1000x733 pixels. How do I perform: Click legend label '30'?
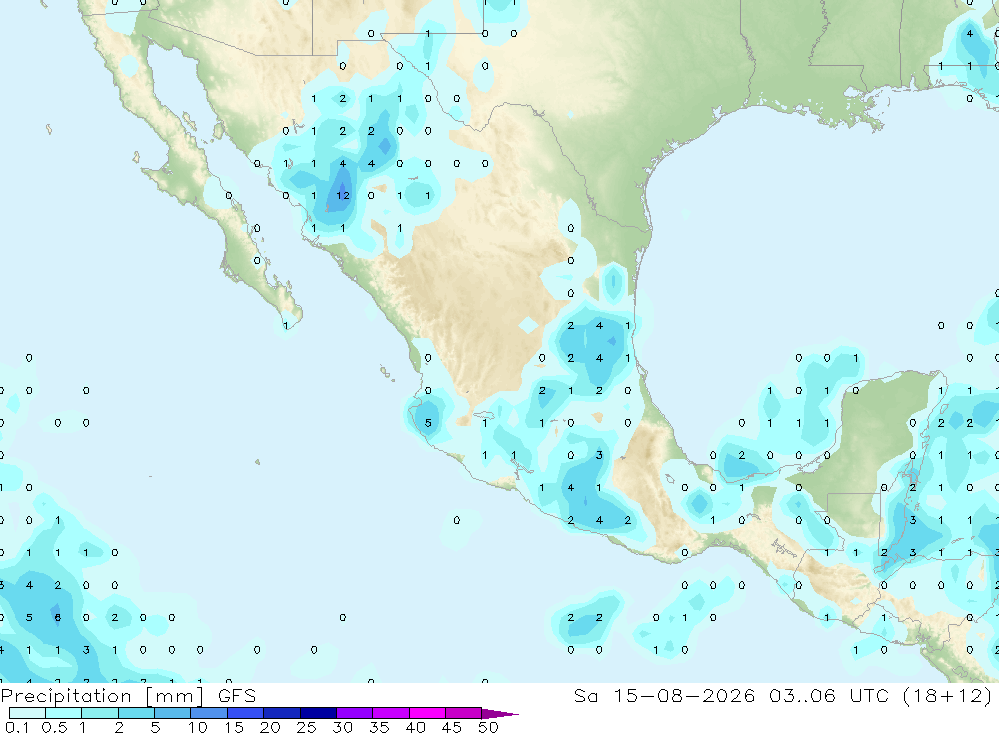pos(342,727)
